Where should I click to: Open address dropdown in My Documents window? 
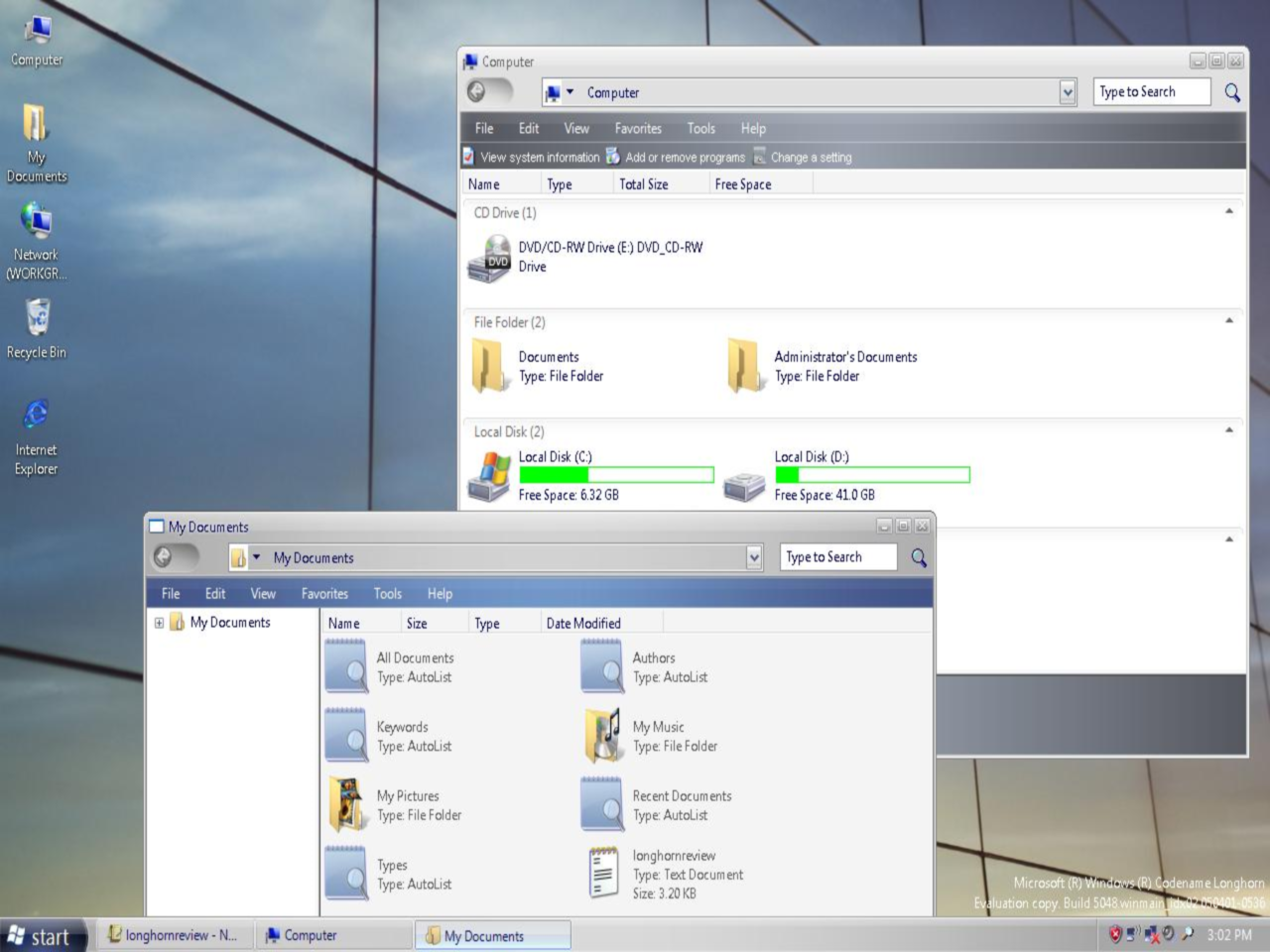tap(754, 557)
